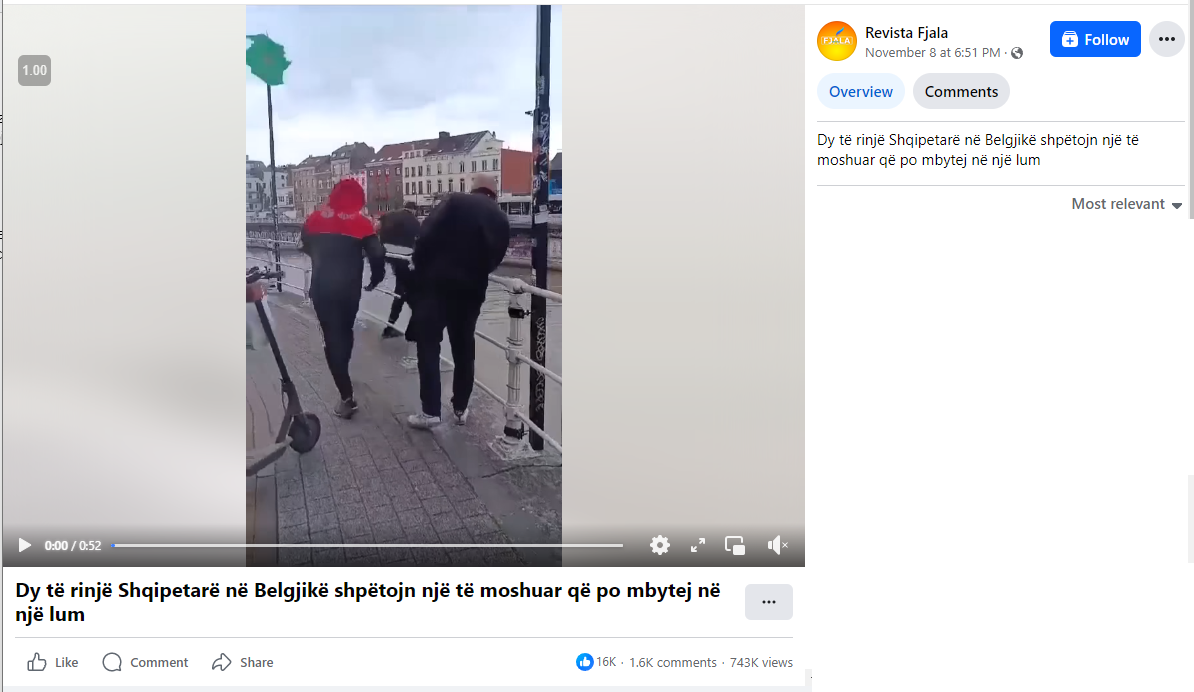Select the Overview tab
1194x692 pixels.
[860, 91]
